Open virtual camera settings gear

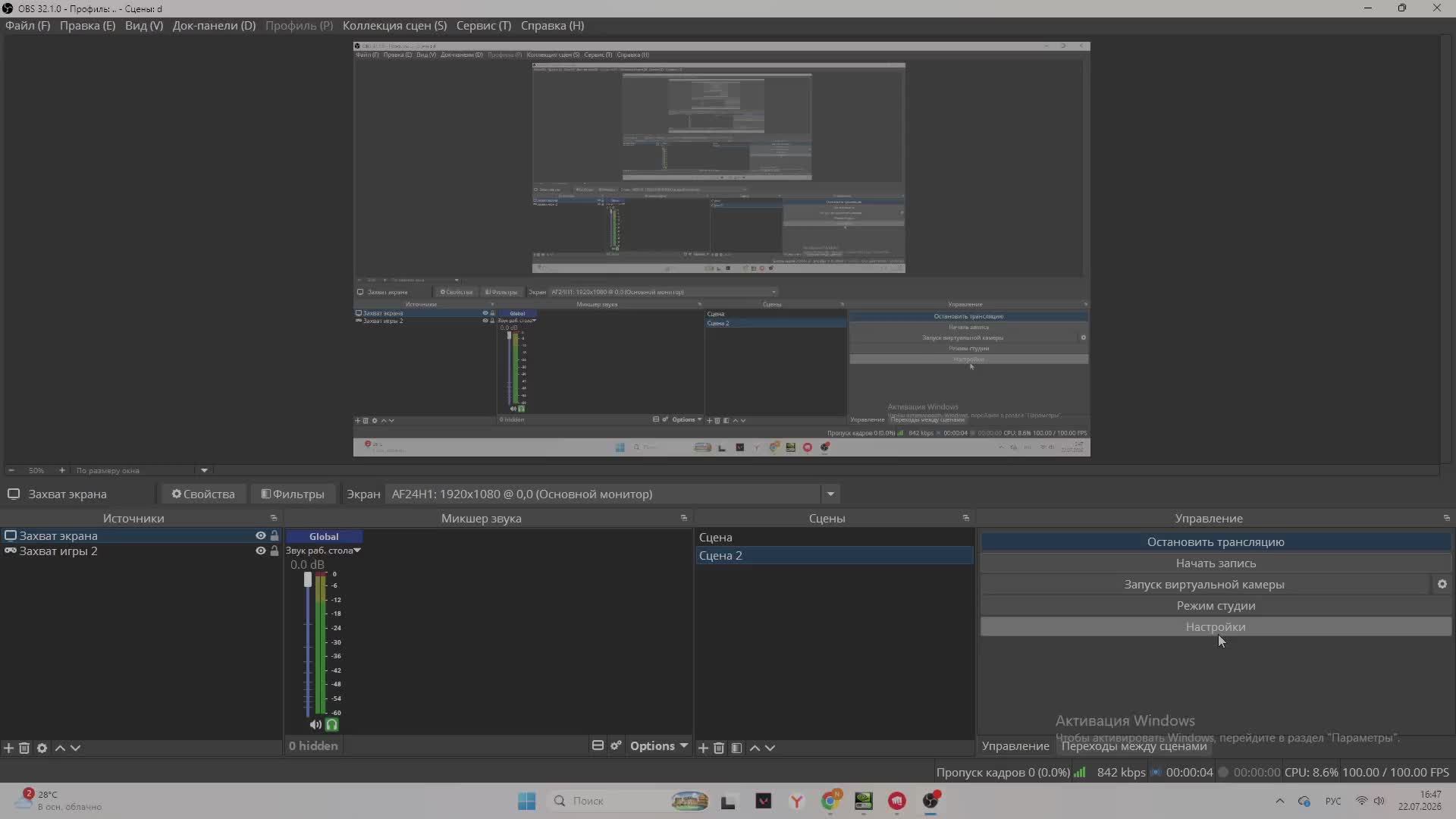coord(1442,584)
